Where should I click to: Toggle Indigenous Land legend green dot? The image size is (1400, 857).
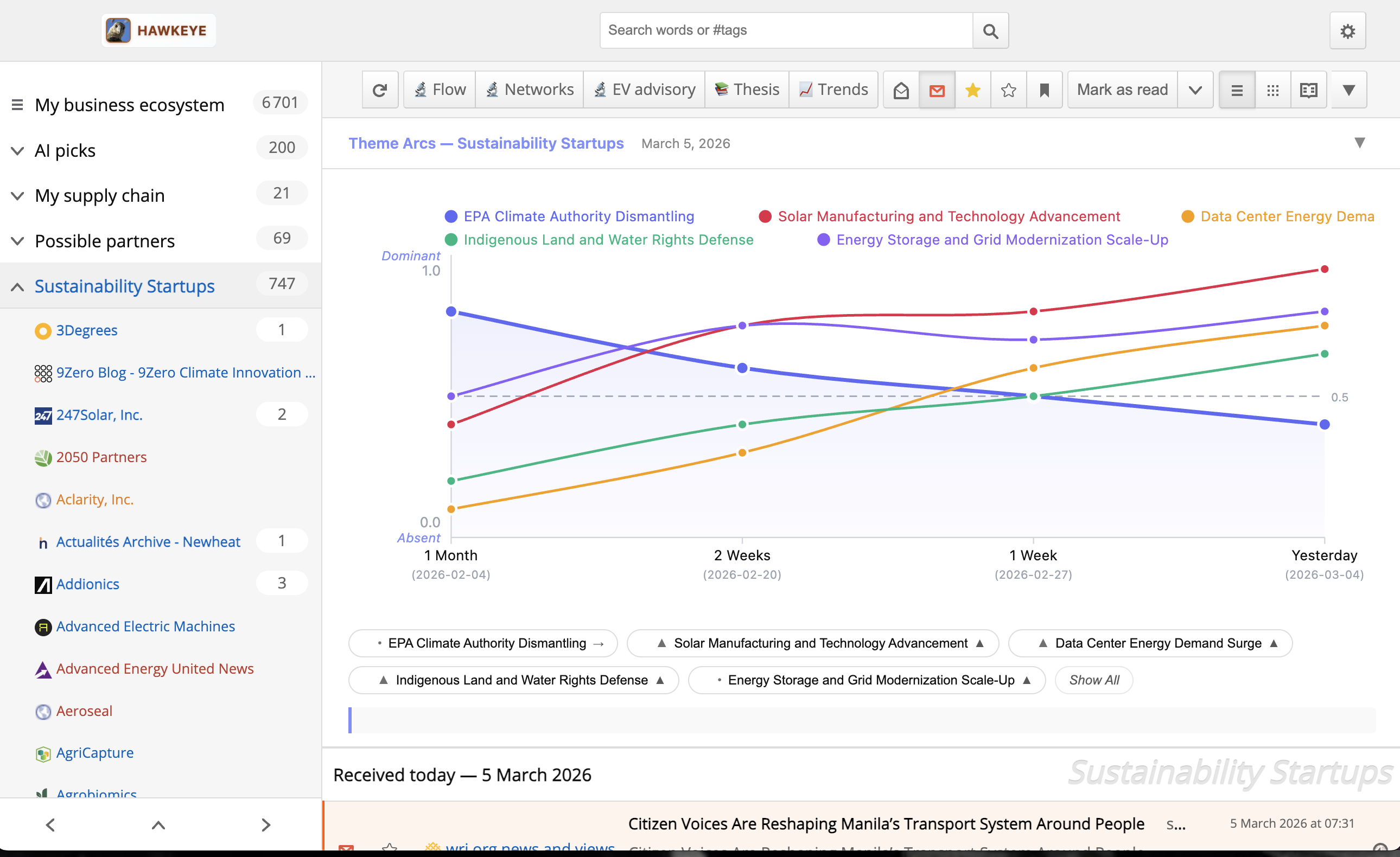(450, 240)
